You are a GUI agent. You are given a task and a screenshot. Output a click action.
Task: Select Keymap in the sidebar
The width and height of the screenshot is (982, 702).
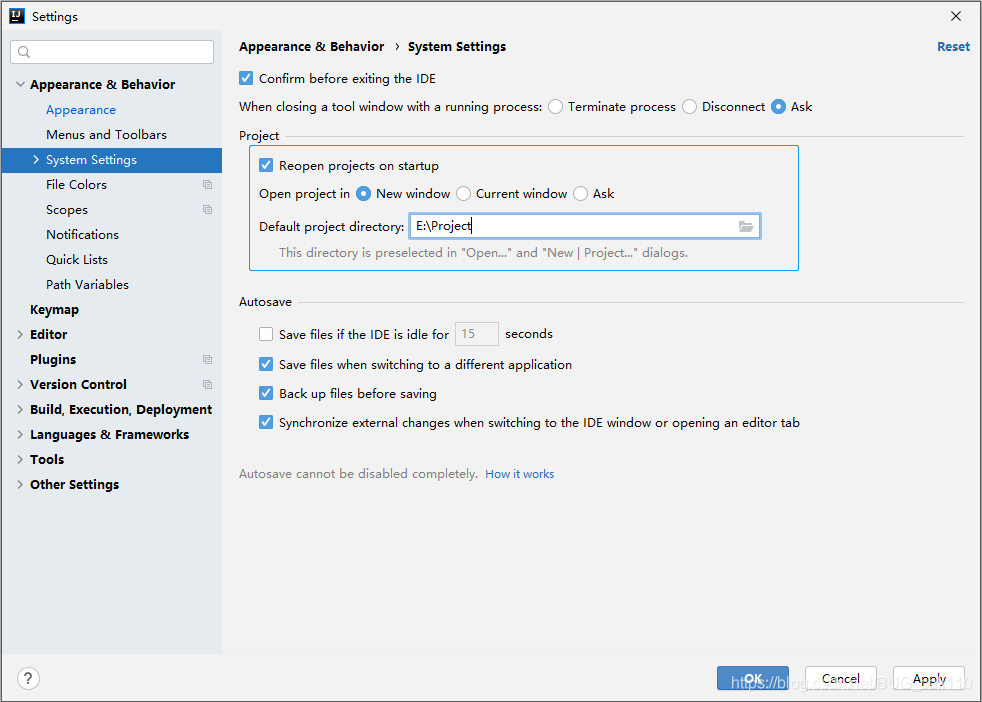point(54,309)
